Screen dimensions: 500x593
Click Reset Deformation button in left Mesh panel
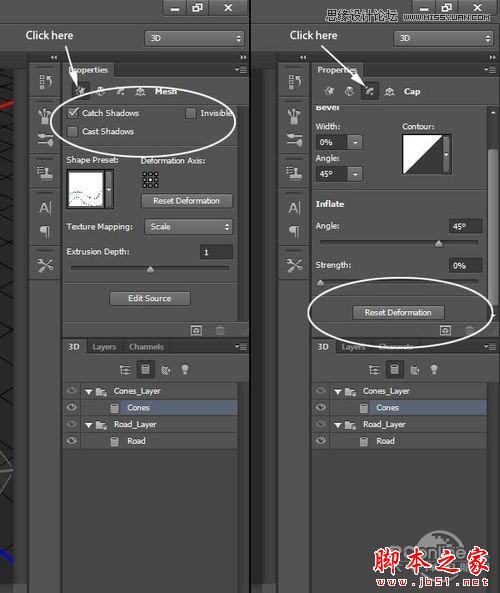[187, 201]
